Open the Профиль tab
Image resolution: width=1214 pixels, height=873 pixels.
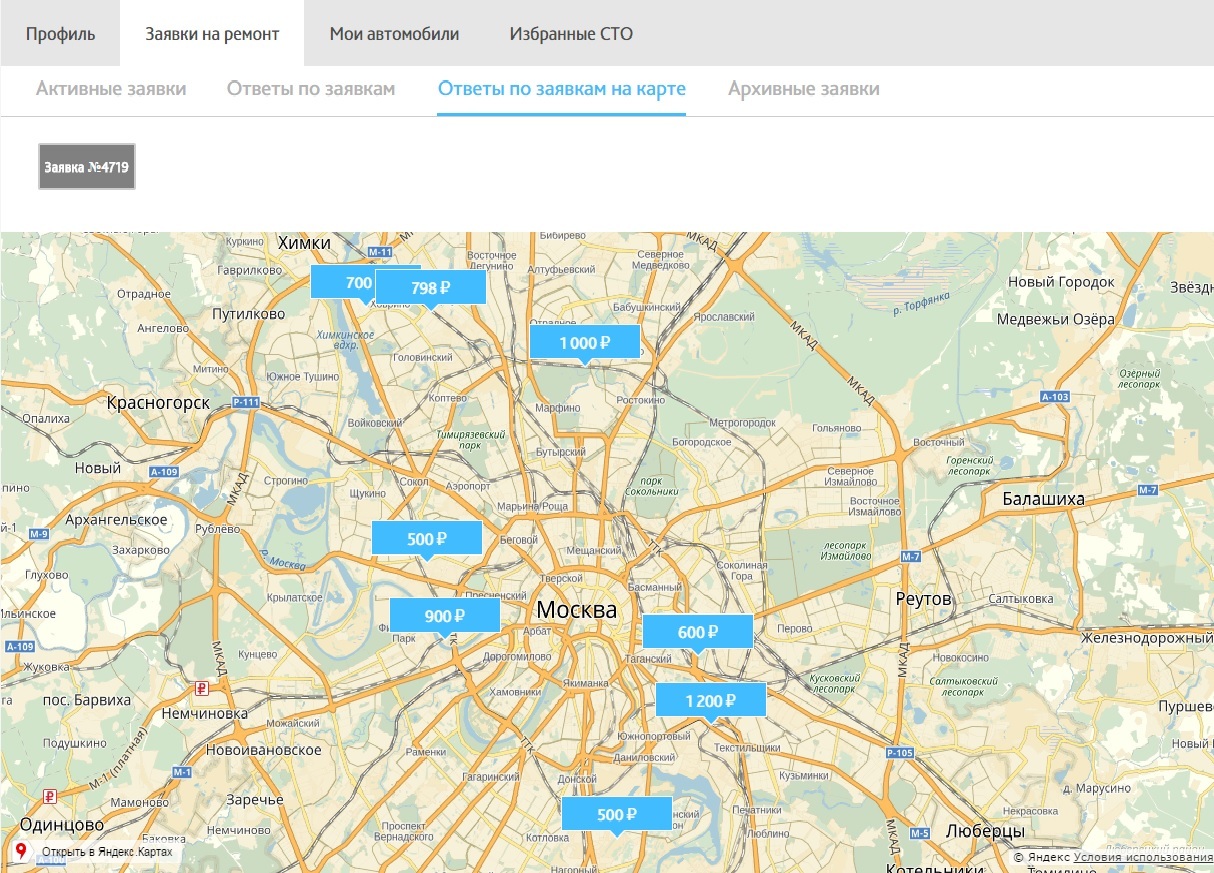point(60,34)
